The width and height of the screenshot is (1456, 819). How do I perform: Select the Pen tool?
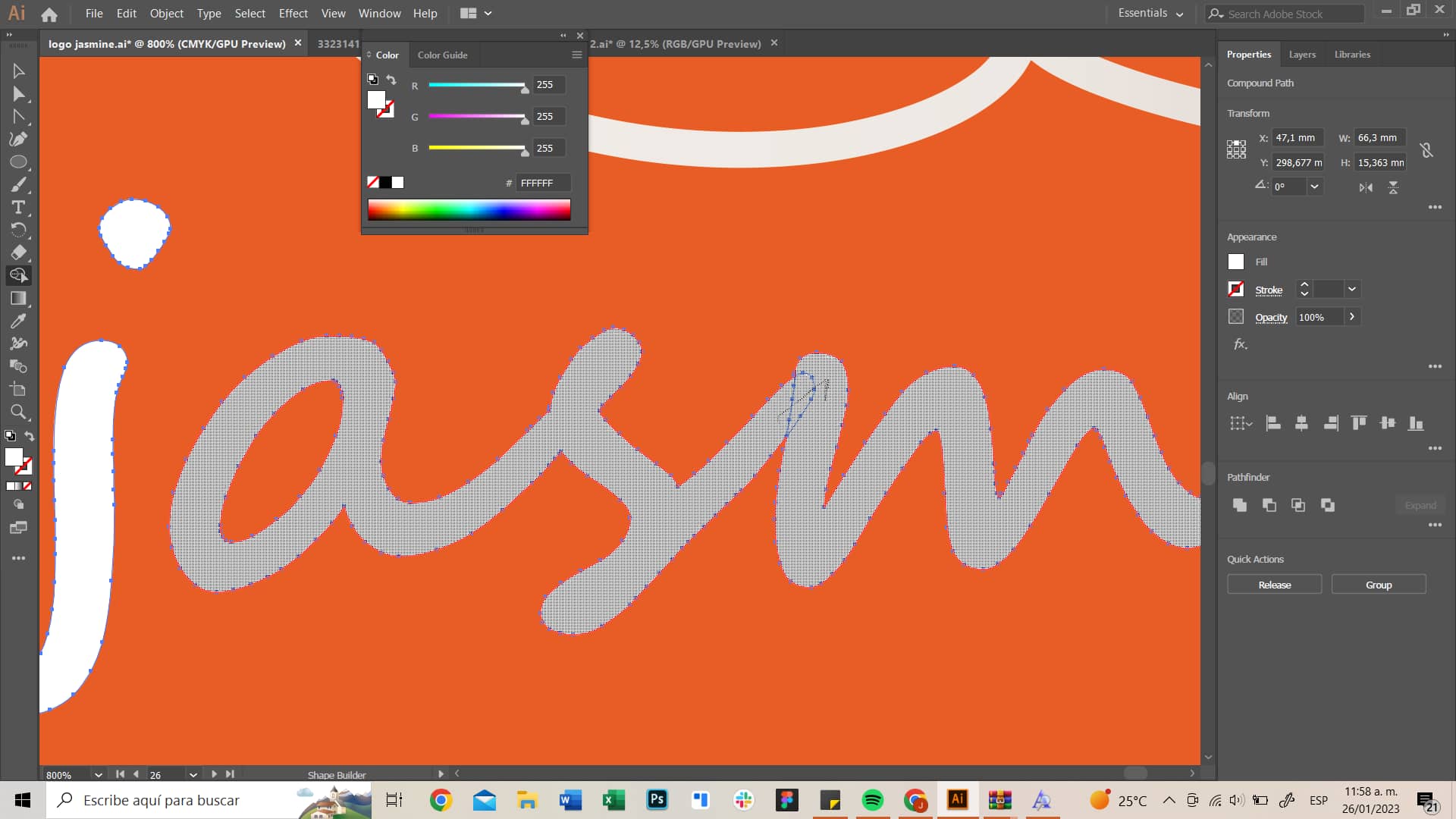pyautogui.click(x=19, y=140)
